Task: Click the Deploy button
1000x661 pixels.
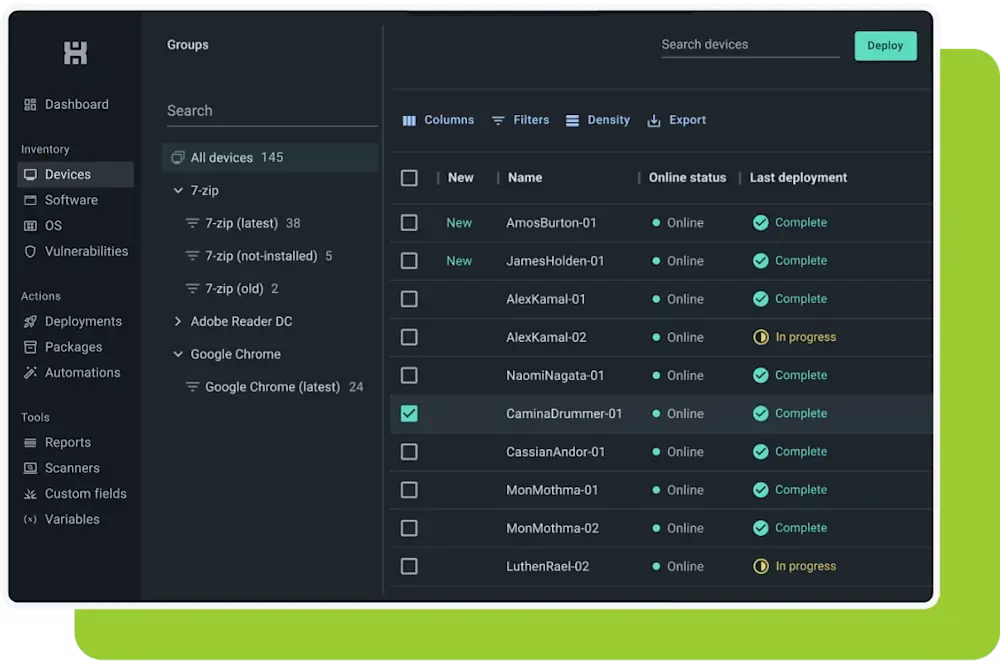Action: pyautogui.click(x=885, y=46)
